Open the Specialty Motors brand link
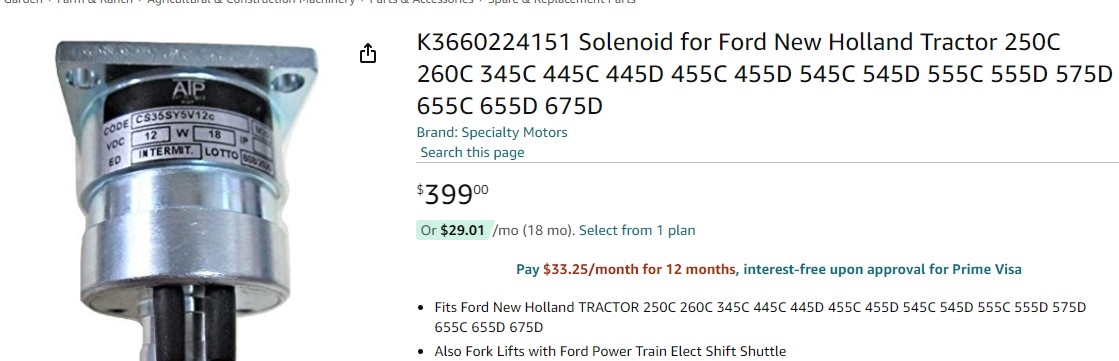Image resolution: width=1119 pixels, height=361 pixels. [515, 132]
